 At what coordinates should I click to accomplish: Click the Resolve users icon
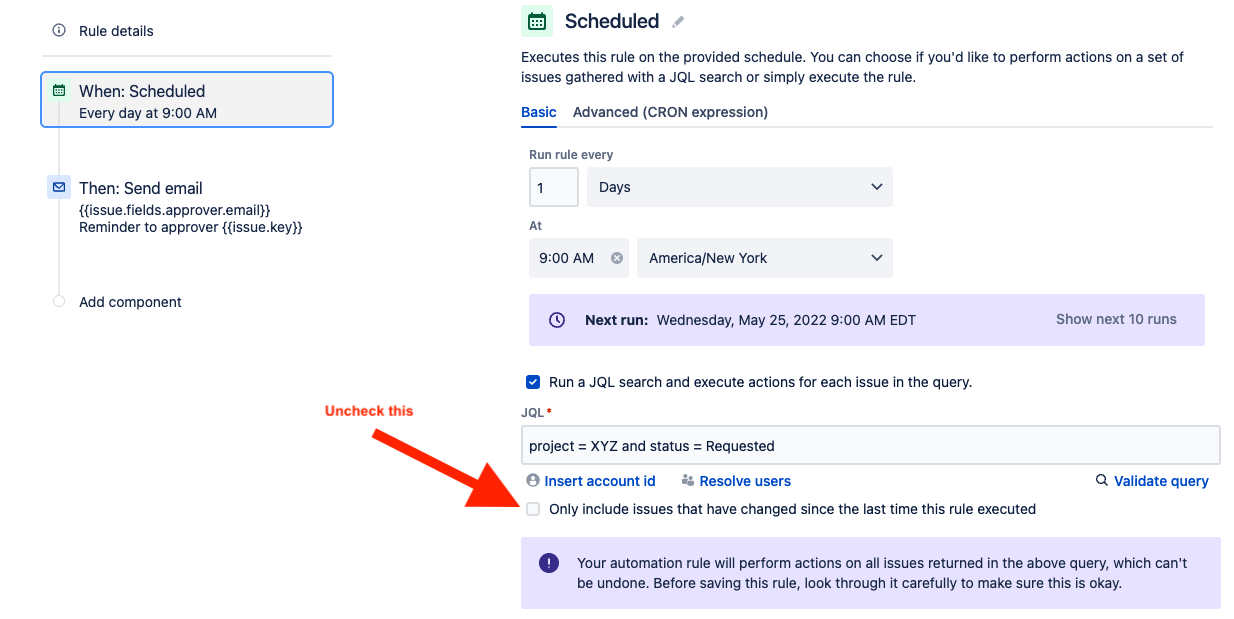pyautogui.click(x=687, y=481)
